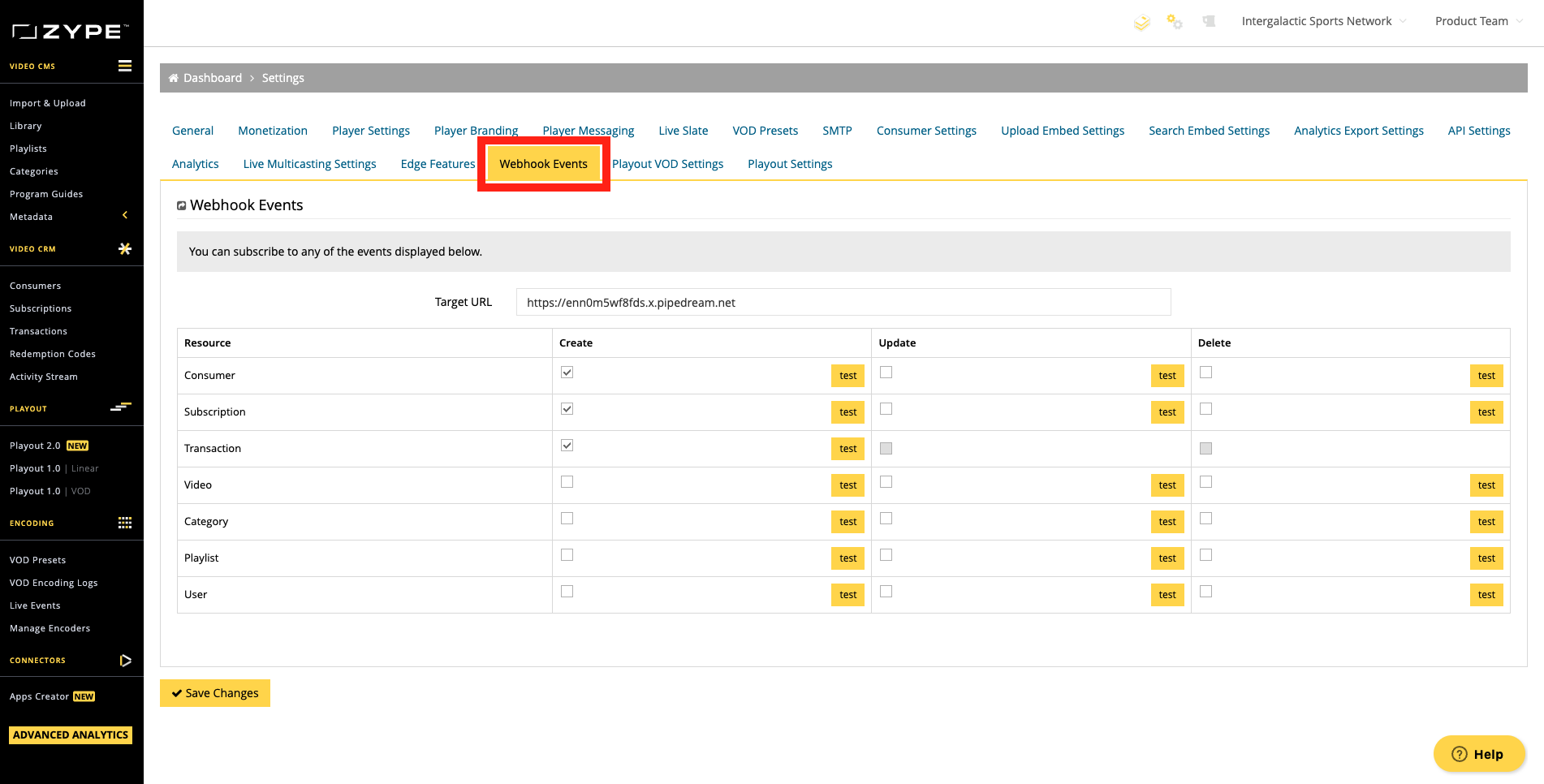Enable Subscription Delete checkbox

(x=1205, y=409)
